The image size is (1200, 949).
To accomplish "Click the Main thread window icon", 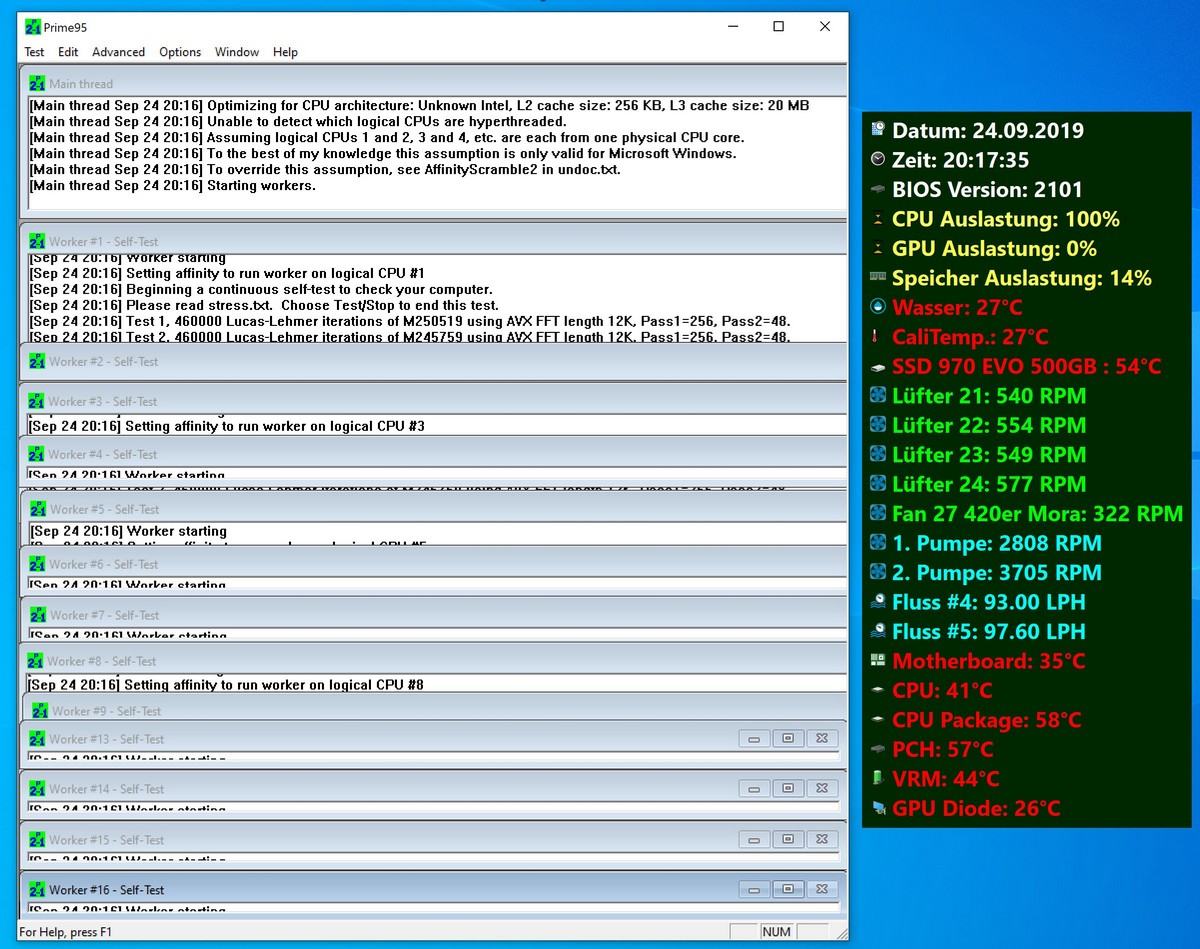I will coord(37,84).
